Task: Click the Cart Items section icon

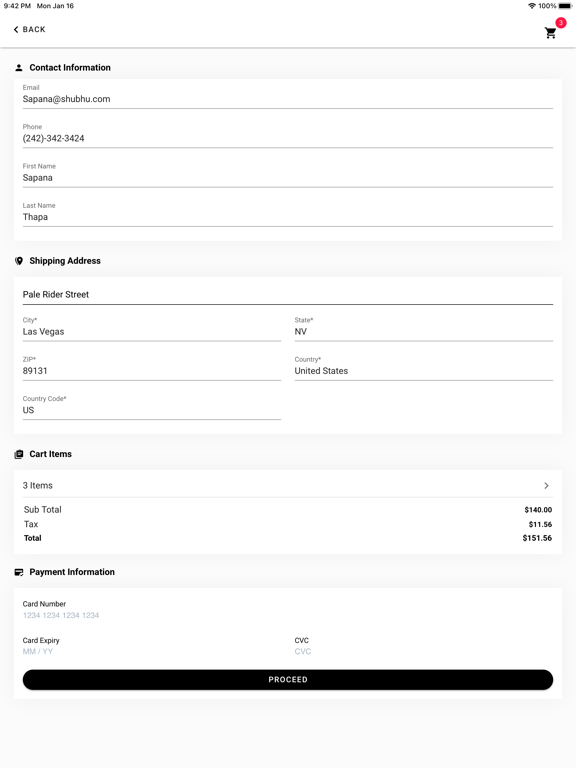Action: point(19,454)
